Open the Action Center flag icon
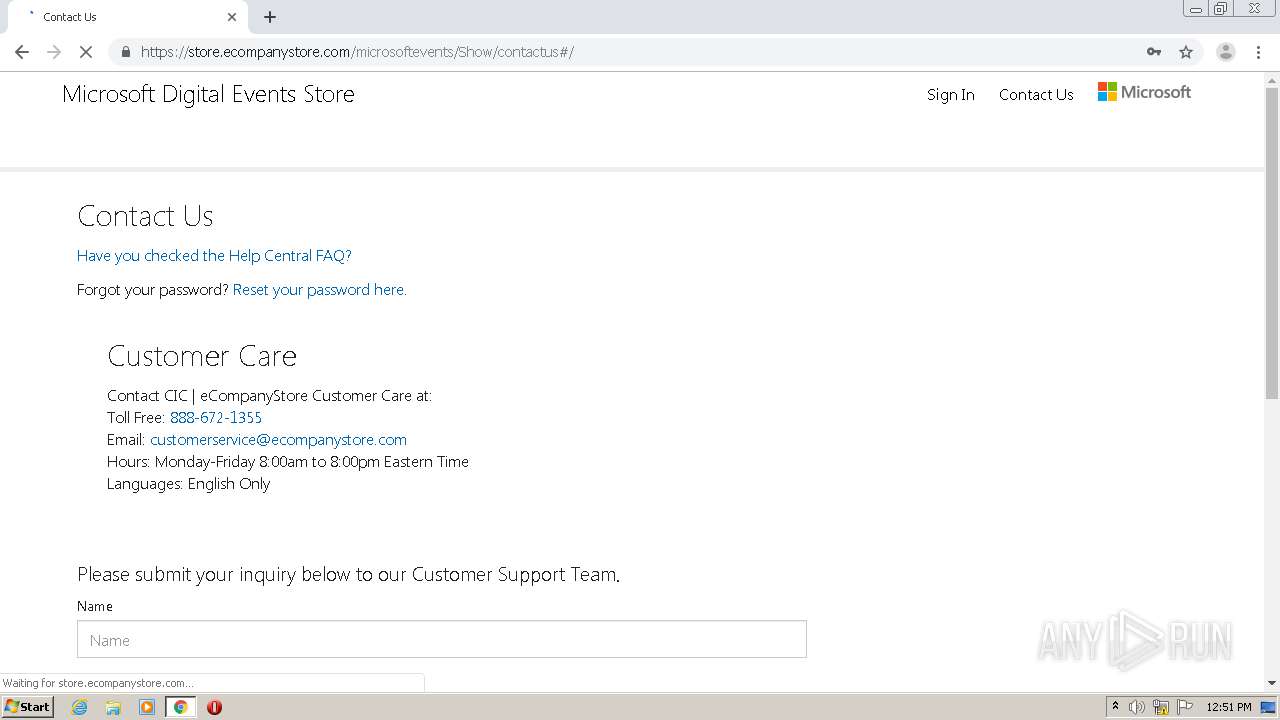Screen dimensions: 1280x720 pyautogui.click(x=1185, y=707)
